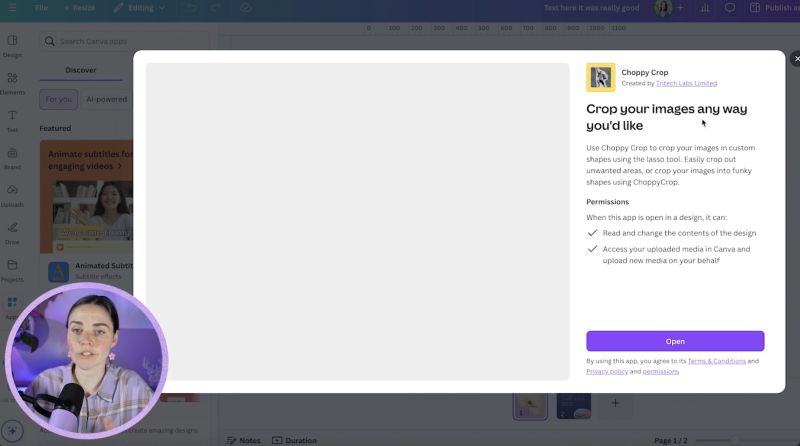Open the Terms & Conditions link
The height and width of the screenshot is (446, 800).
click(x=716, y=361)
